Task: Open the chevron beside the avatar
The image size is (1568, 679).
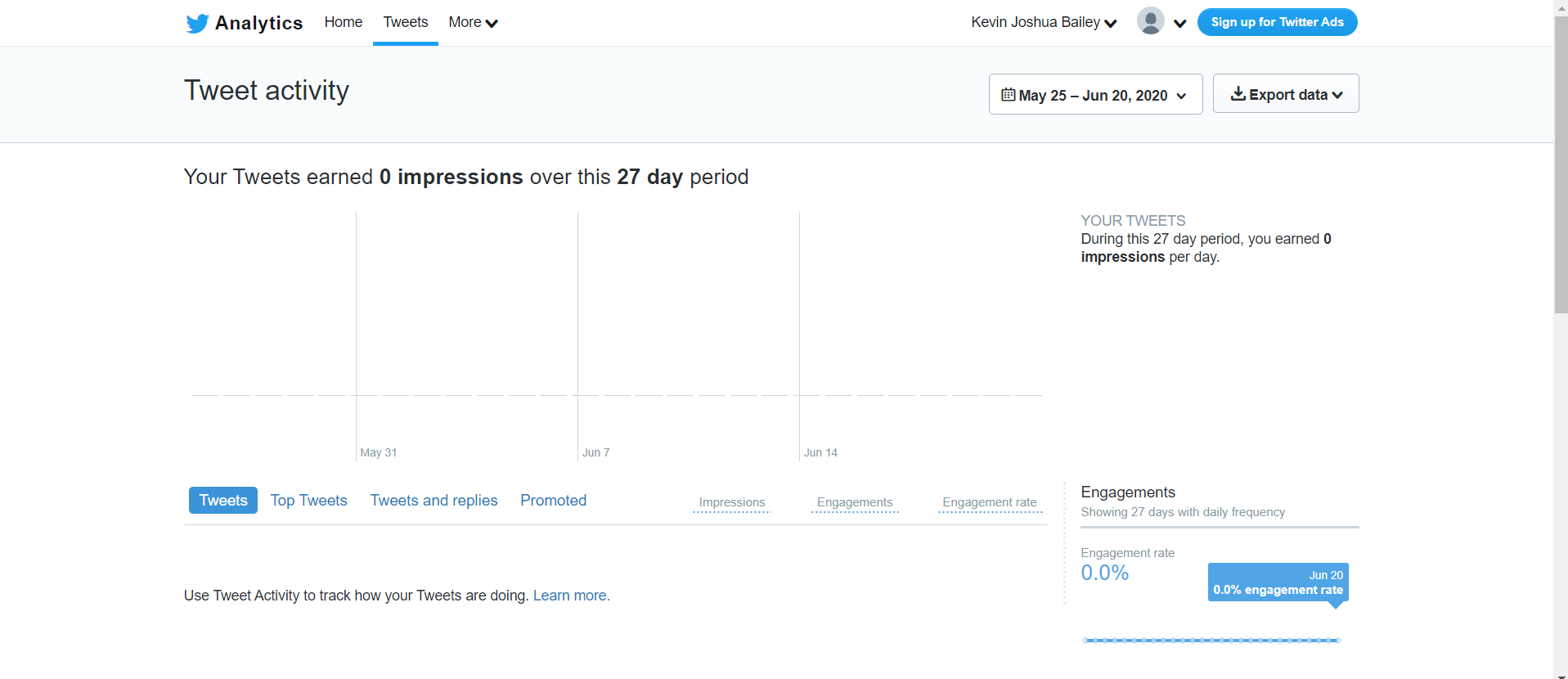Action: click(x=1180, y=24)
